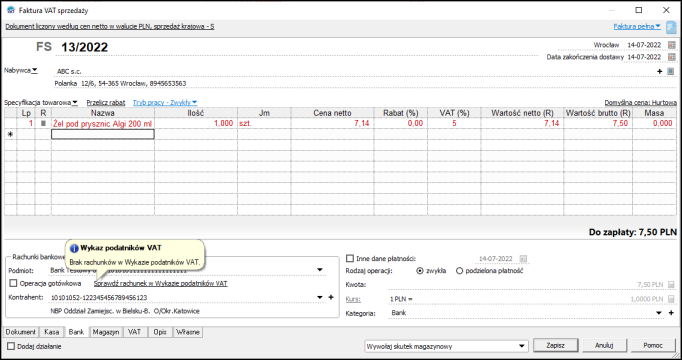Click the R column marker in row 1

(43, 123)
